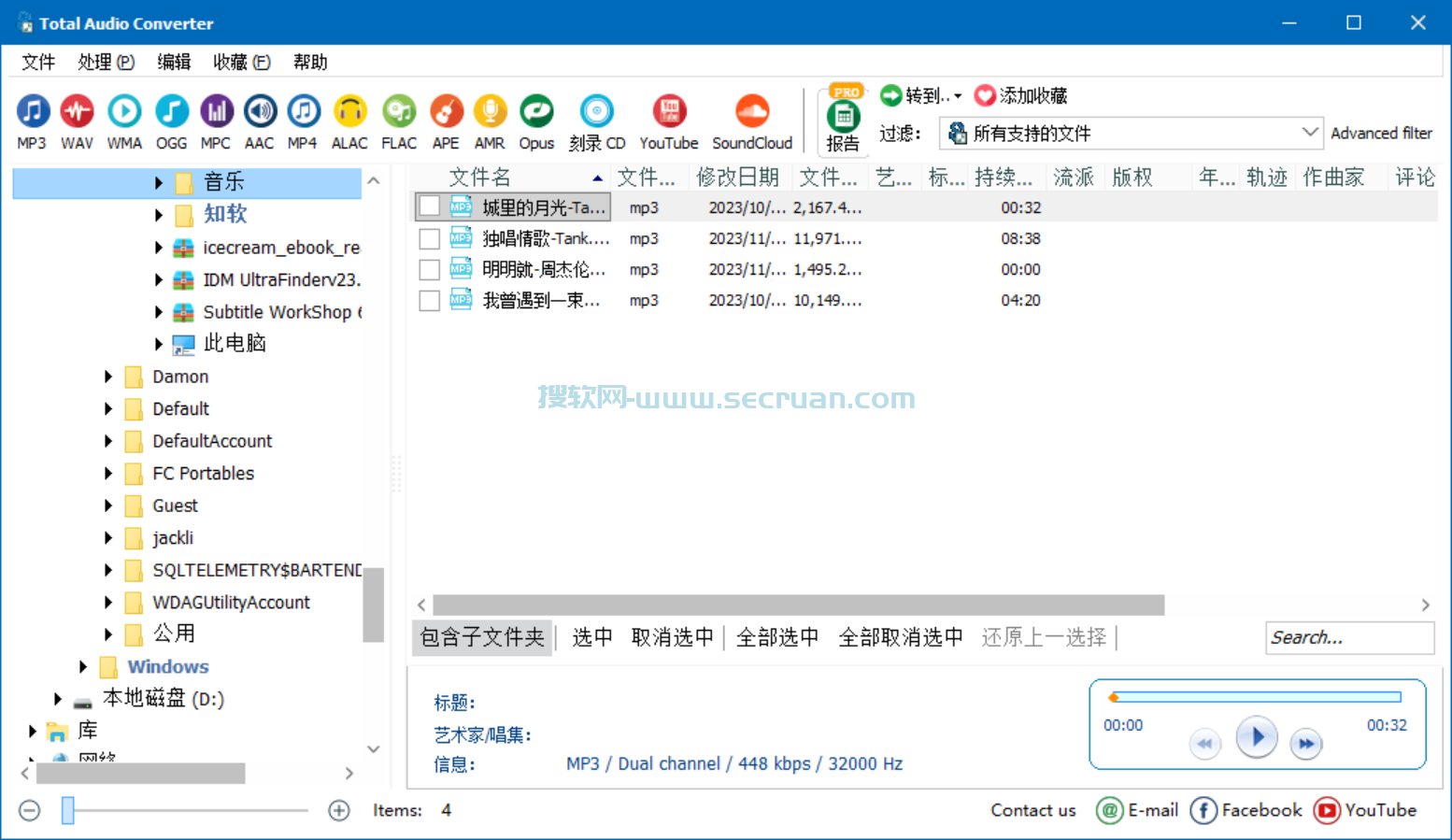Rewind the audio preview
1452x840 pixels.
click(x=1204, y=745)
